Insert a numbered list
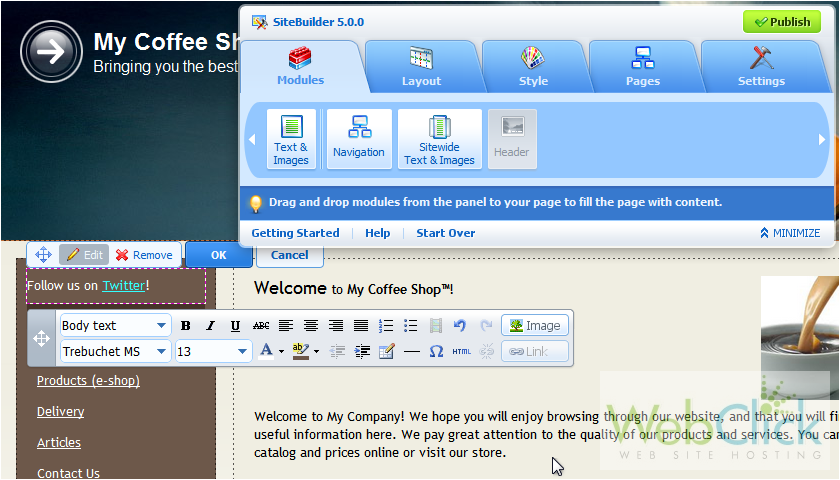 386,326
